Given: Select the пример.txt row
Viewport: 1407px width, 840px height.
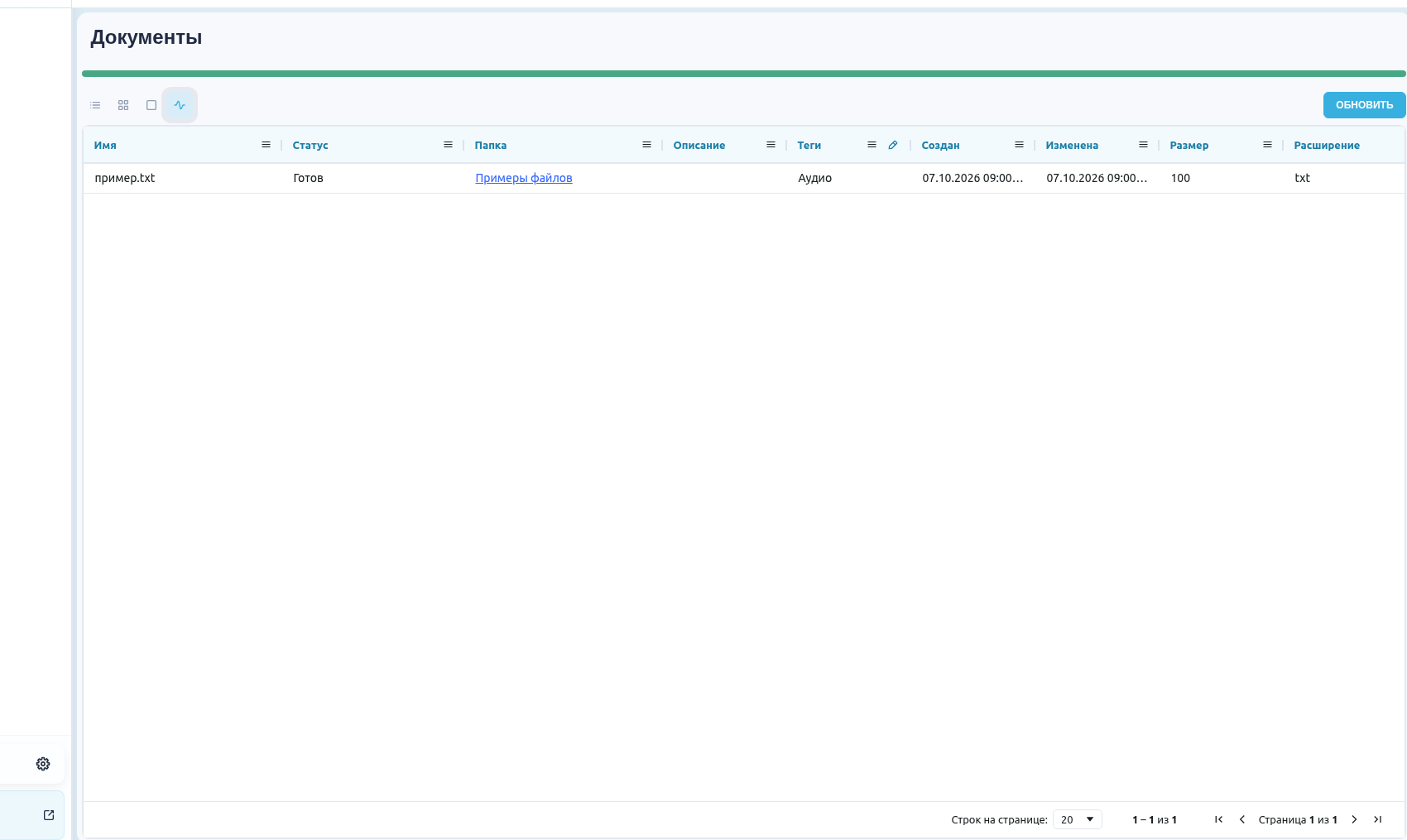Looking at the screenshot, I should [x=743, y=178].
